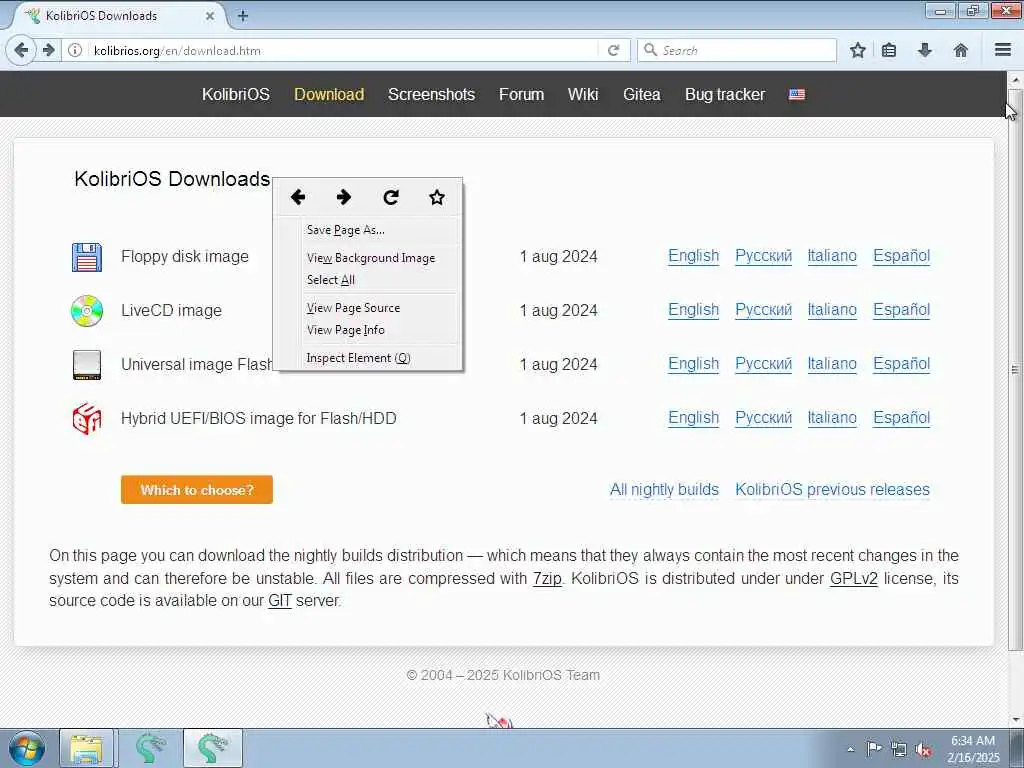Click the bookmark star in context menu

click(x=437, y=197)
